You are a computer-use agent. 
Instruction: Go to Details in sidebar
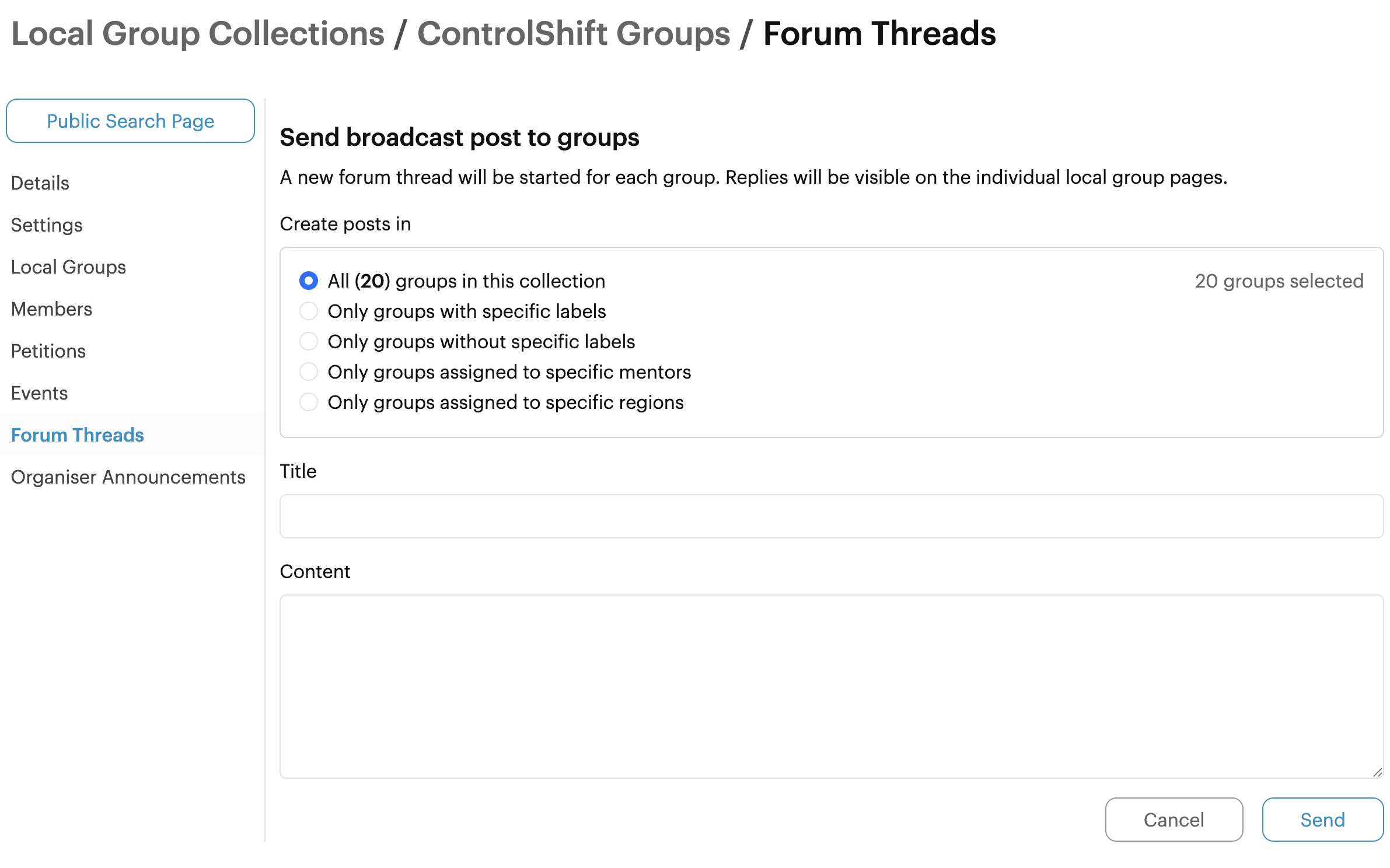click(40, 183)
